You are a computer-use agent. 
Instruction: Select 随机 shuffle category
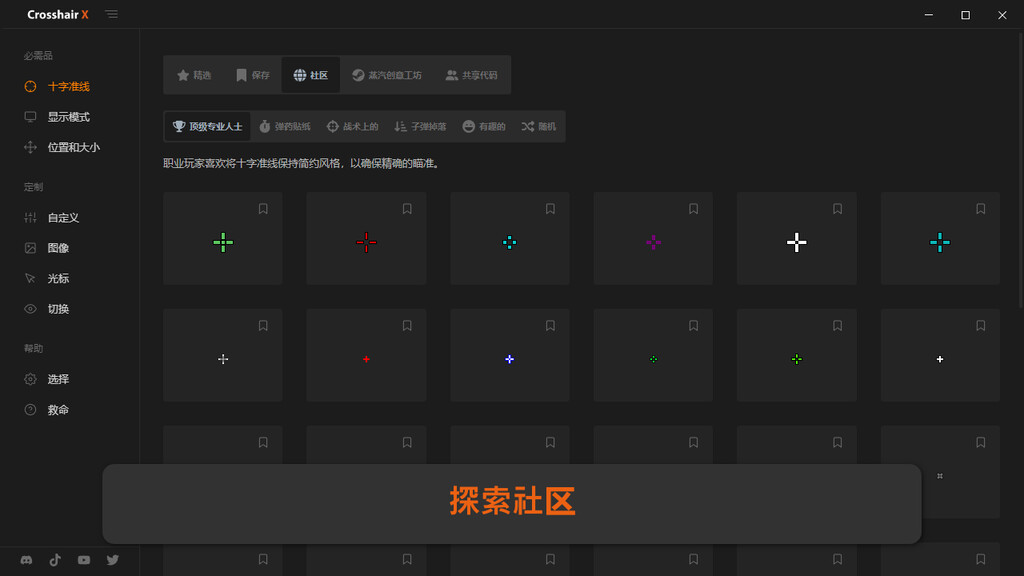(x=539, y=127)
